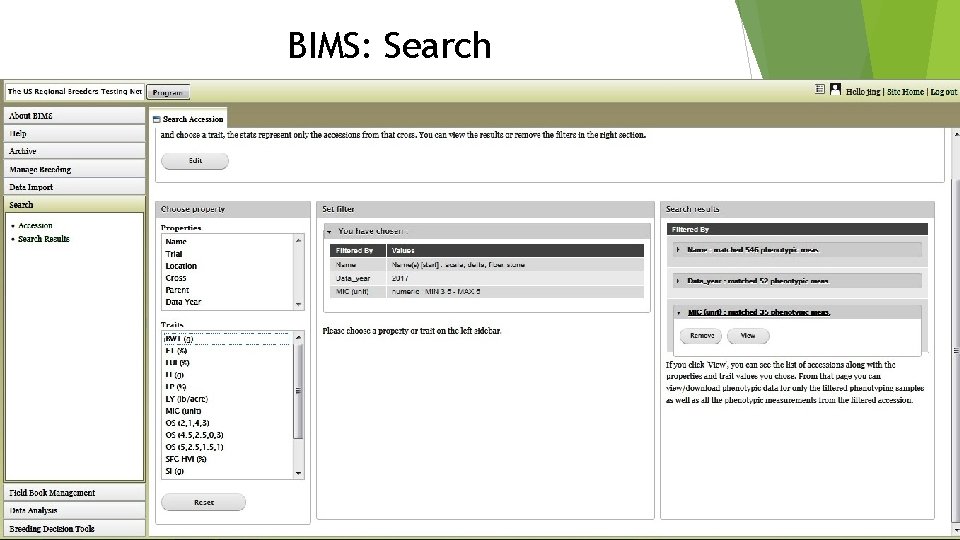Screen dimensions: 960x540
Task: Select MIC (unit) trait in list
Action: [x=183, y=411]
